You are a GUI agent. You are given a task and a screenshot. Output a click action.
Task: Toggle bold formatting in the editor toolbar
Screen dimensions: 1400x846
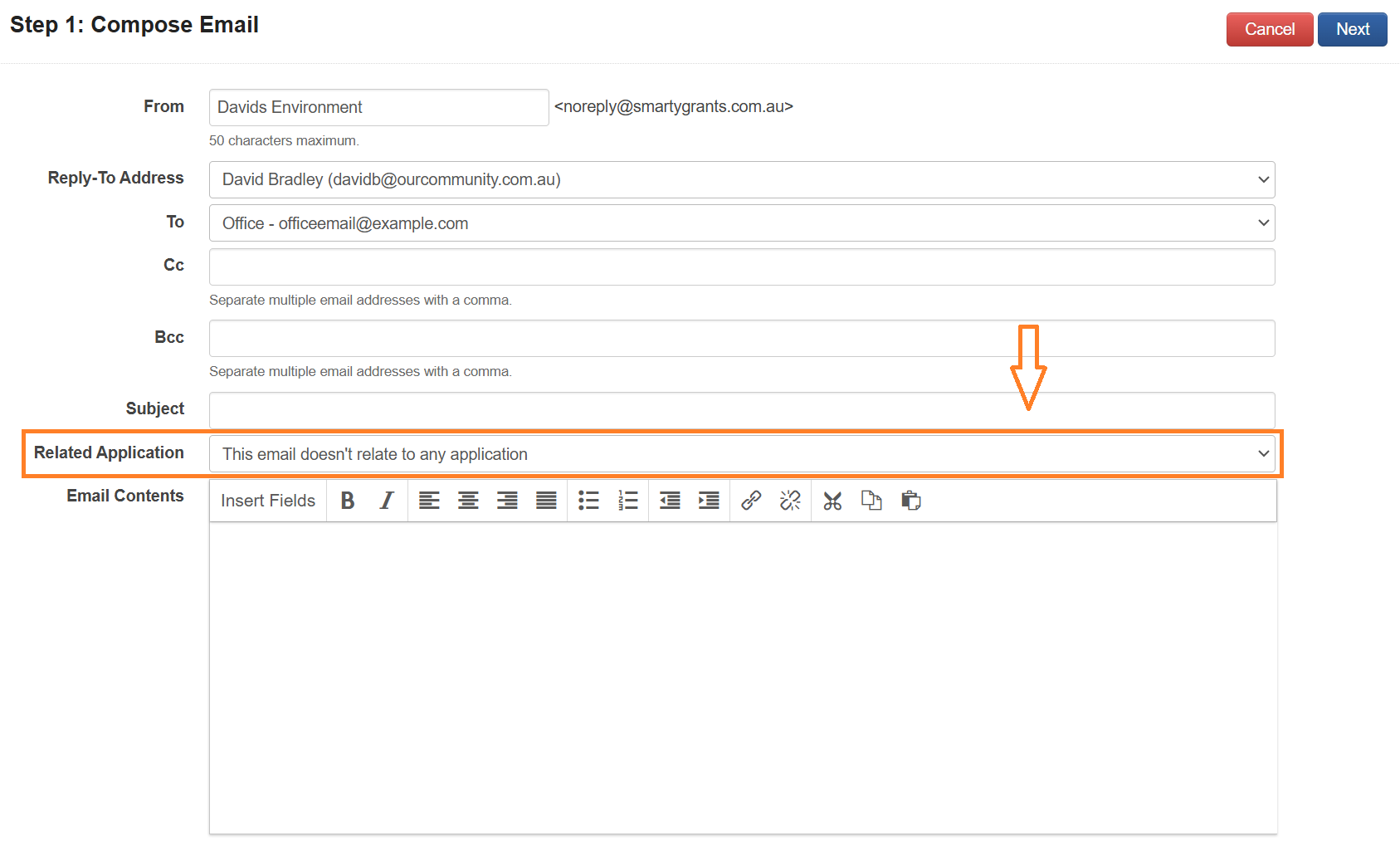click(x=348, y=501)
